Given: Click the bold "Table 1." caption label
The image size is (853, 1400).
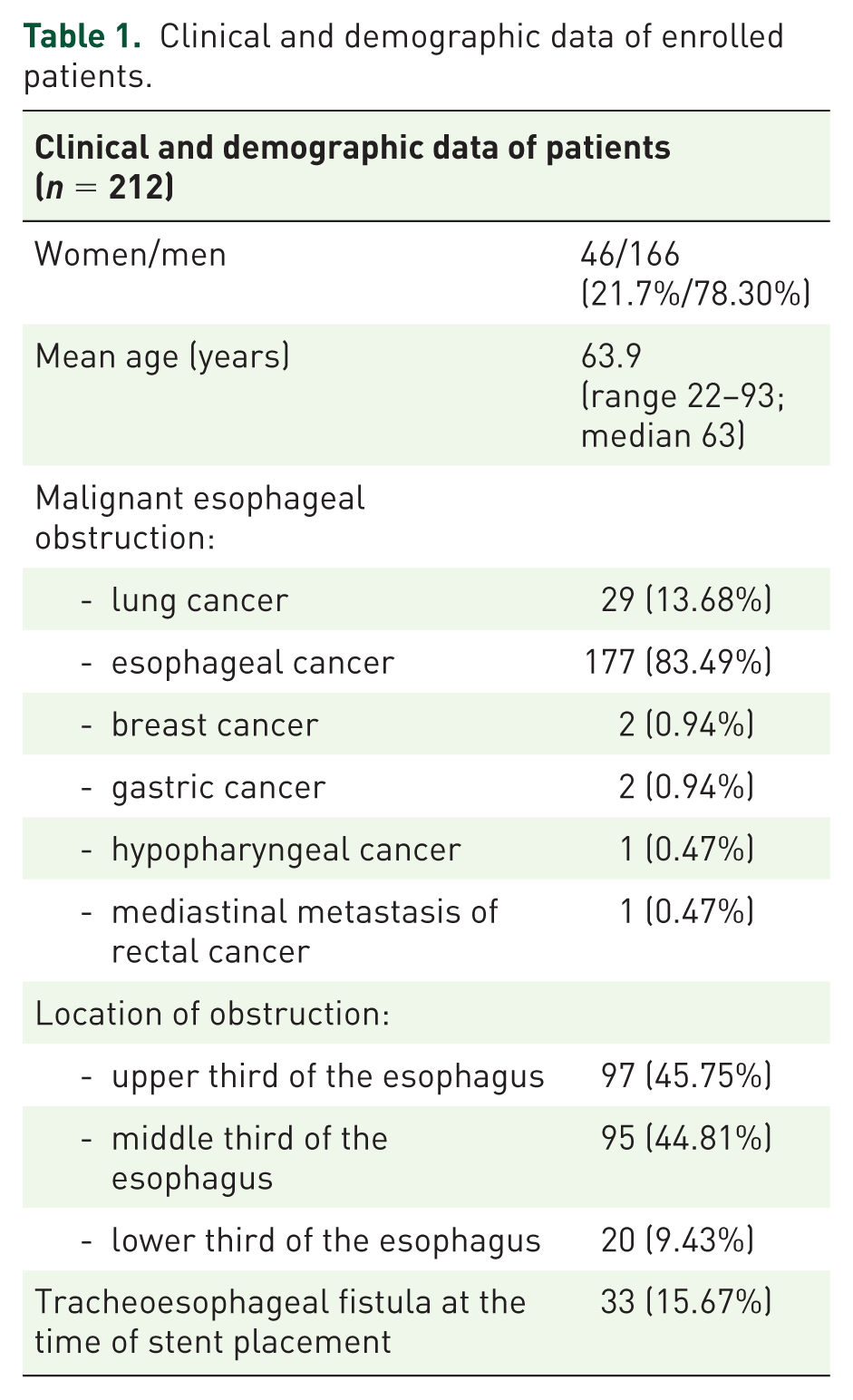Looking at the screenshot, I should point(82,36).
